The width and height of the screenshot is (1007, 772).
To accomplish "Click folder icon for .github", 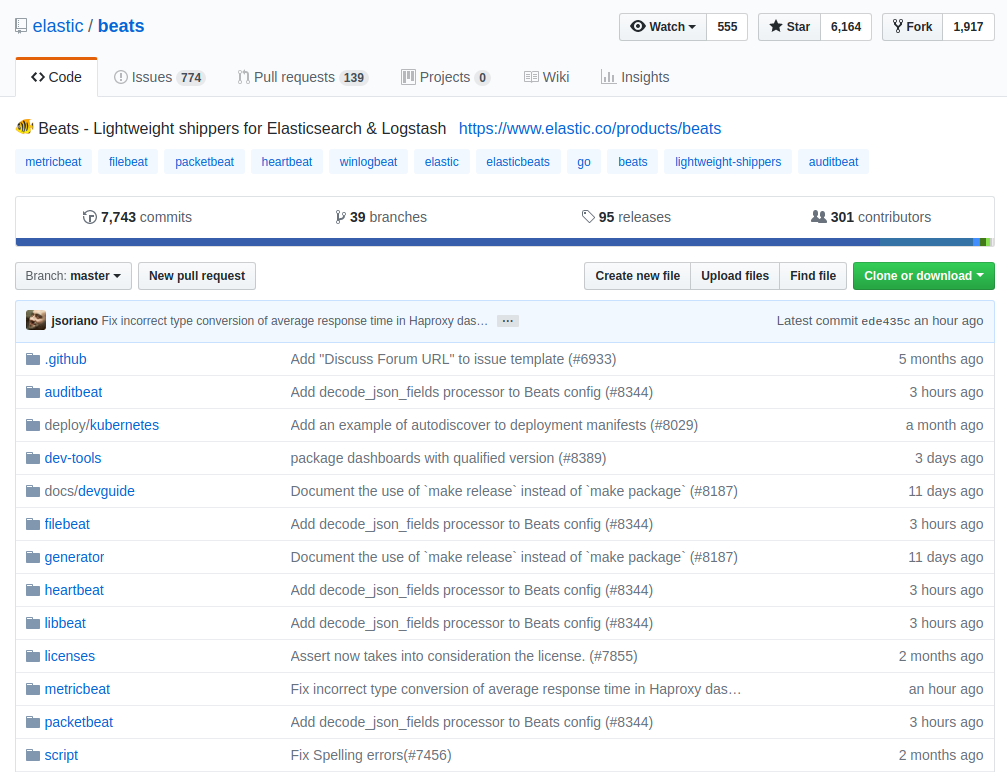I will pyautogui.click(x=33, y=359).
